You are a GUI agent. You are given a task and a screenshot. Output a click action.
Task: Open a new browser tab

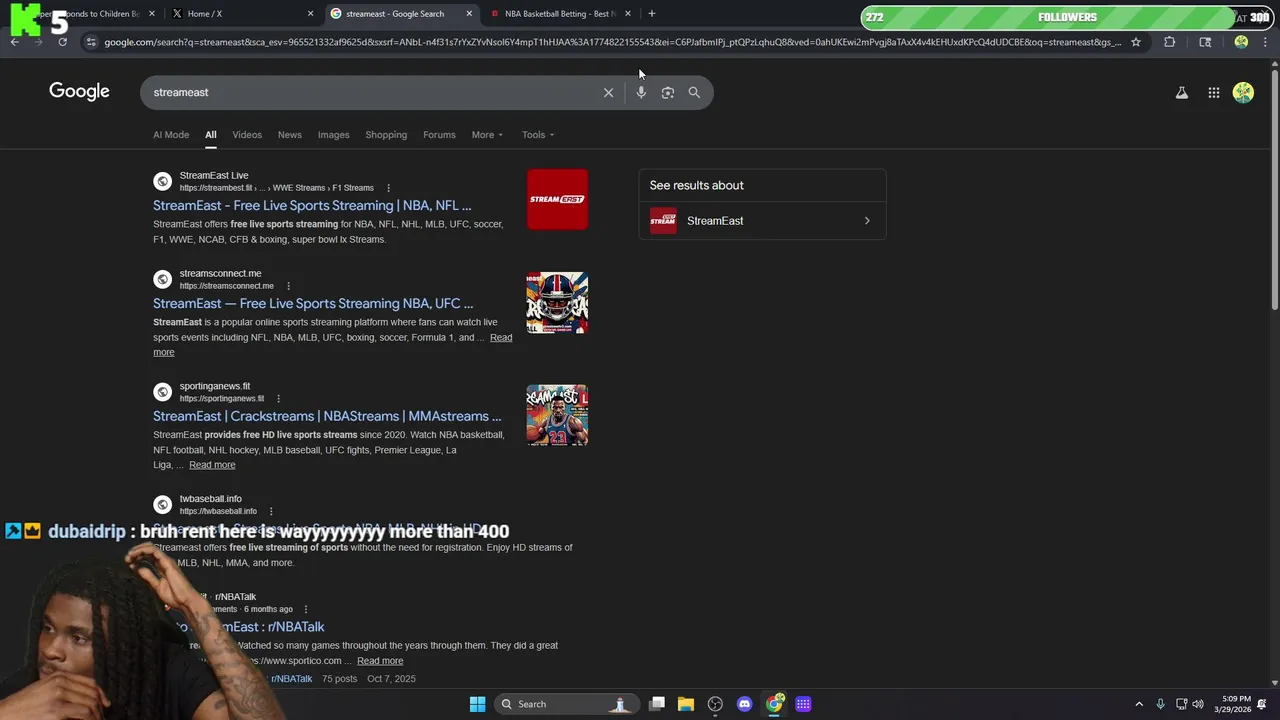pos(651,13)
